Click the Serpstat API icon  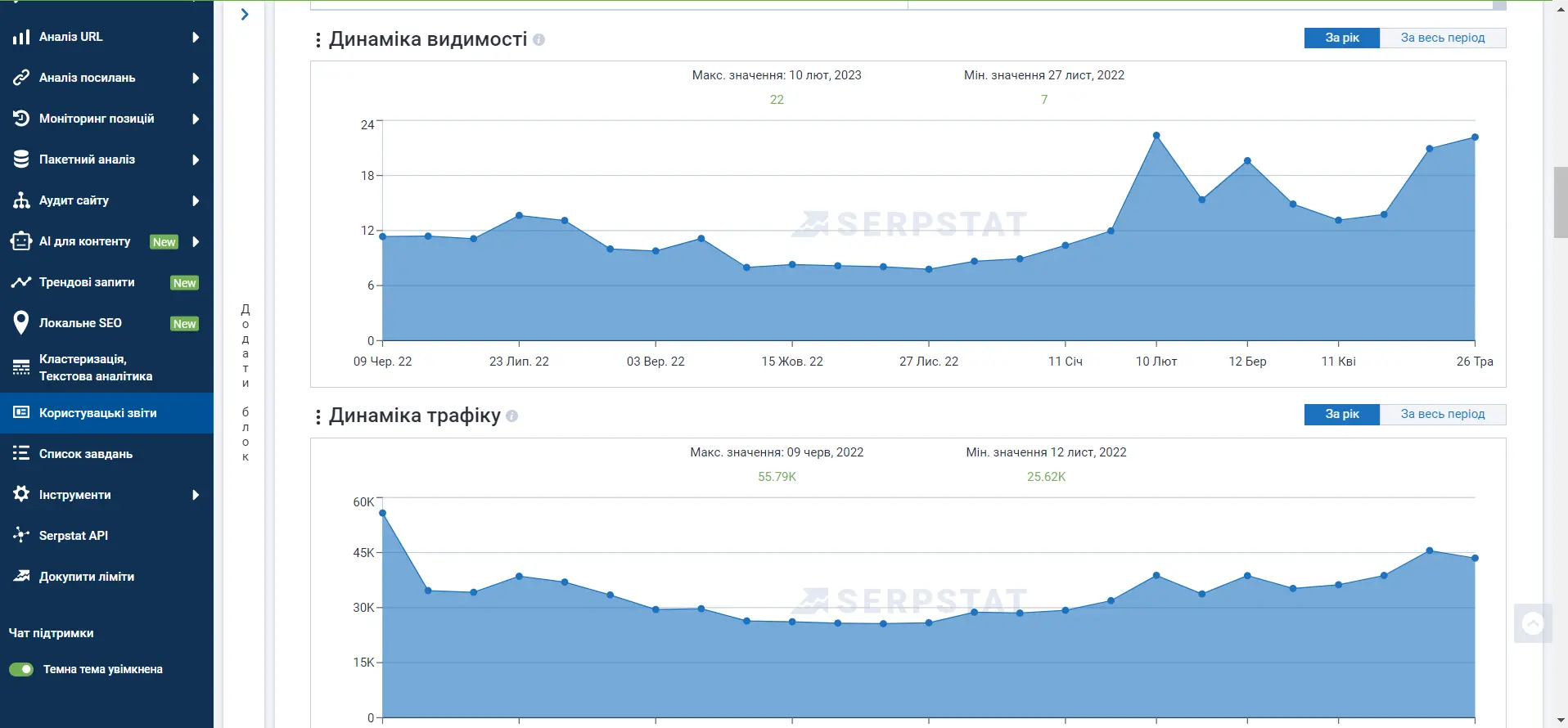click(x=21, y=536)
